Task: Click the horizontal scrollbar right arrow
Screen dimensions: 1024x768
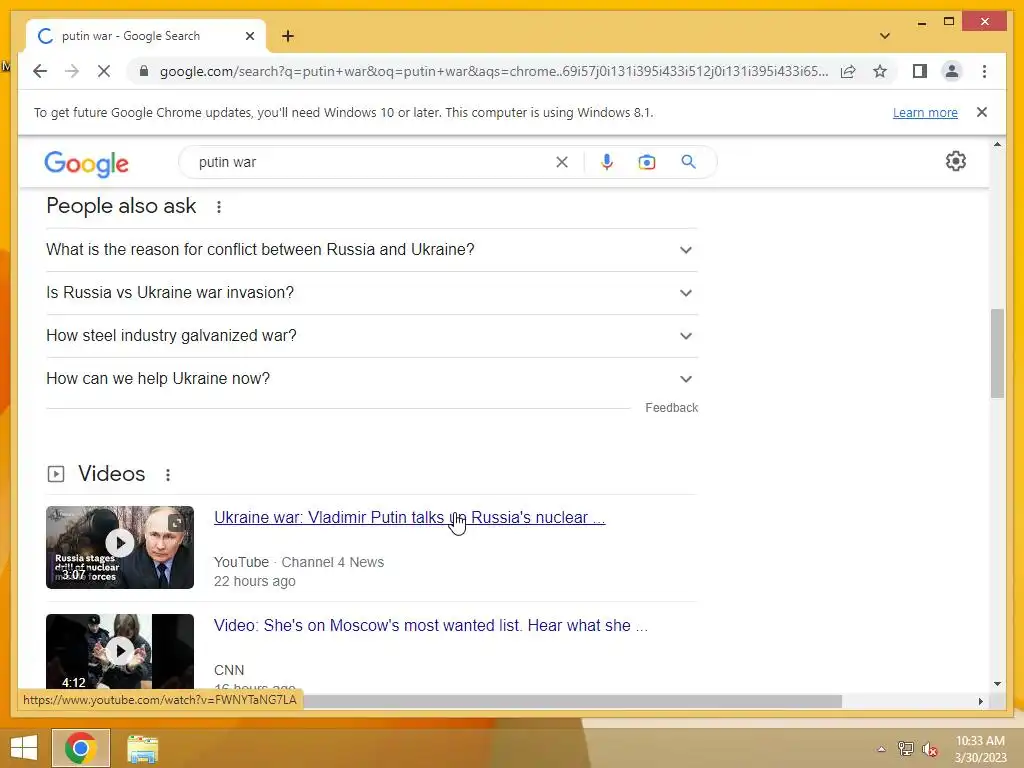Action: tap(980, 701)
